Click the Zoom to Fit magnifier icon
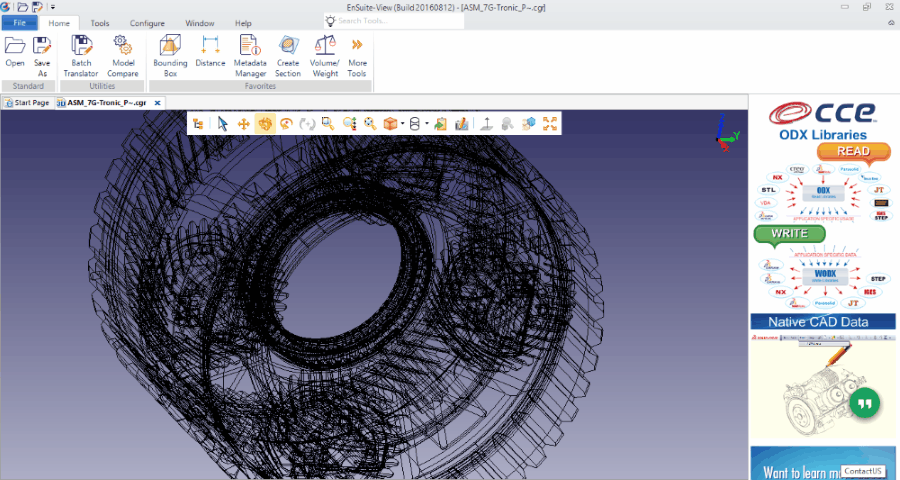Viewport: 900px width, 480px height. pos(370,124)
